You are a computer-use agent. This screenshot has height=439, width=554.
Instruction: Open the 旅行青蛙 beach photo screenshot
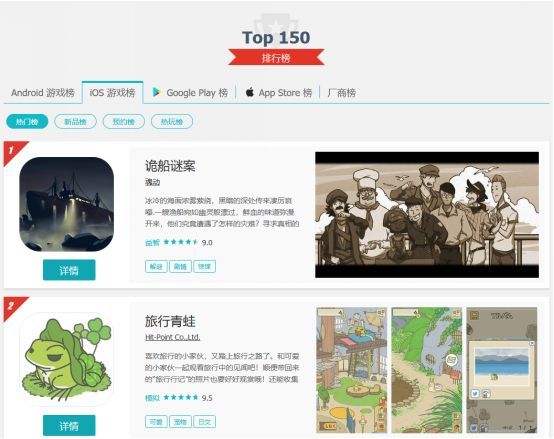tap(502, 370)
